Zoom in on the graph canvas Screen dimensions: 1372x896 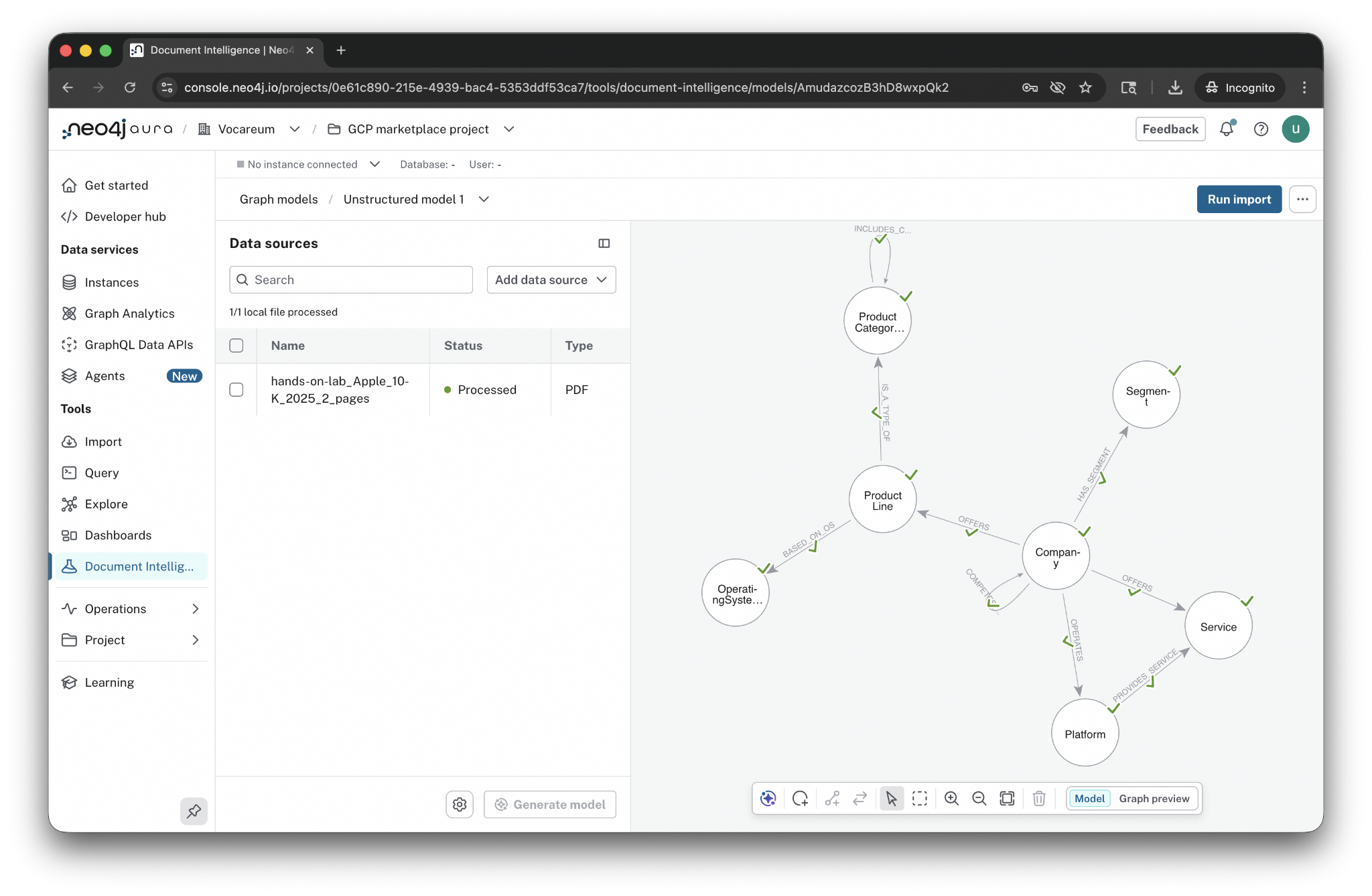[x=951, y=798]
